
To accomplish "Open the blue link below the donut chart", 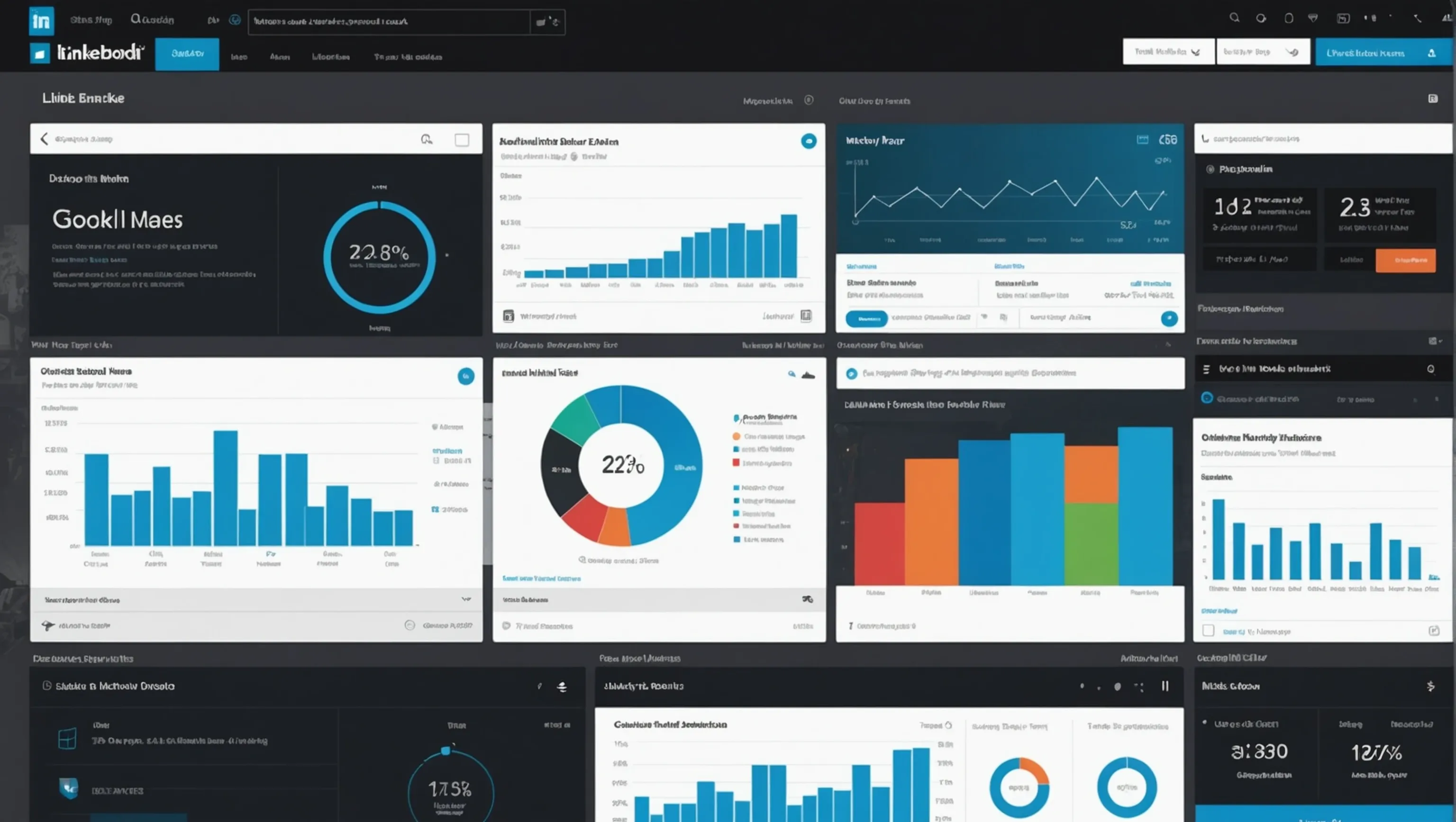I will coord(541,578).
